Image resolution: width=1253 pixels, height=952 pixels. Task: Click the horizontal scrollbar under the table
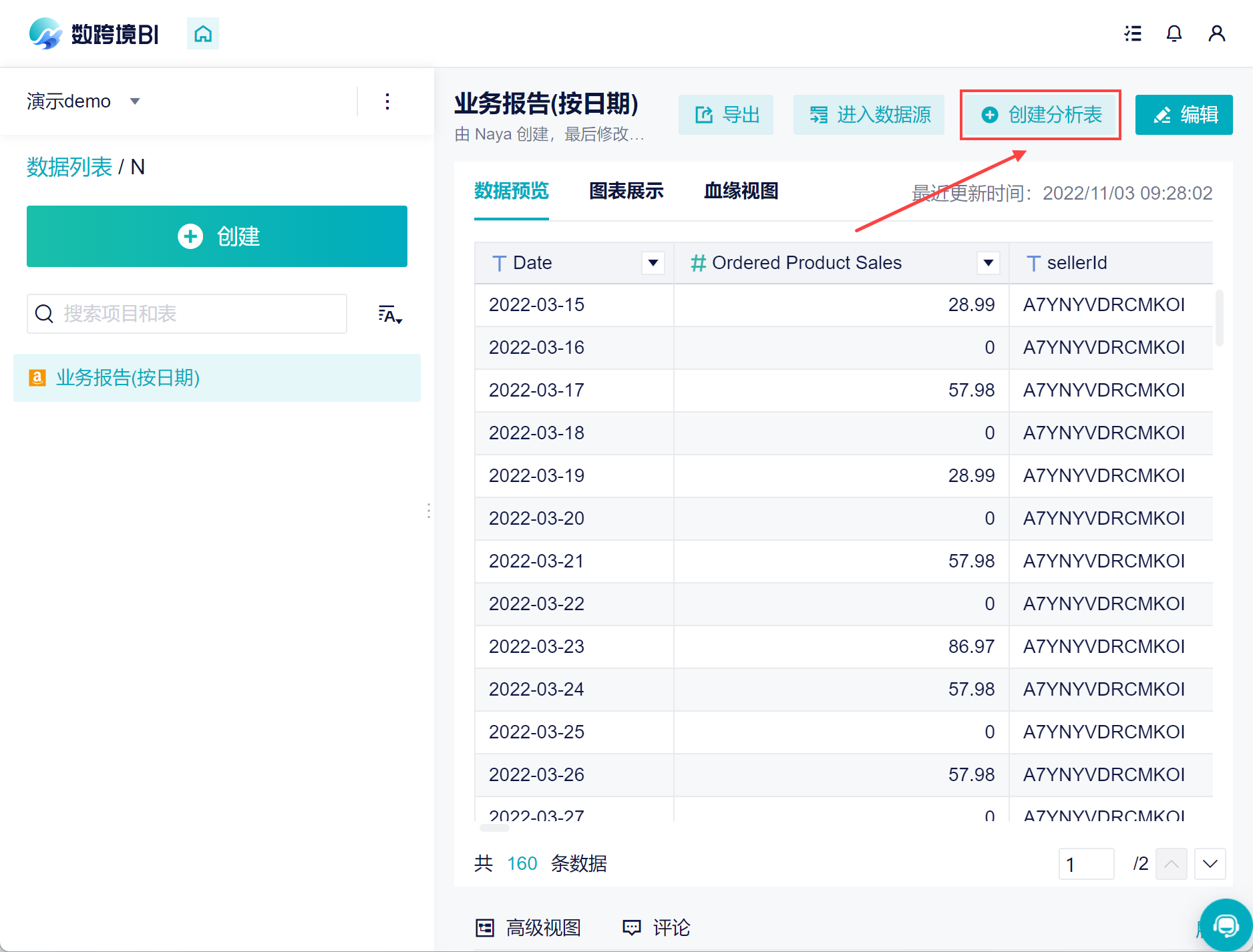(x=495, y=828)
